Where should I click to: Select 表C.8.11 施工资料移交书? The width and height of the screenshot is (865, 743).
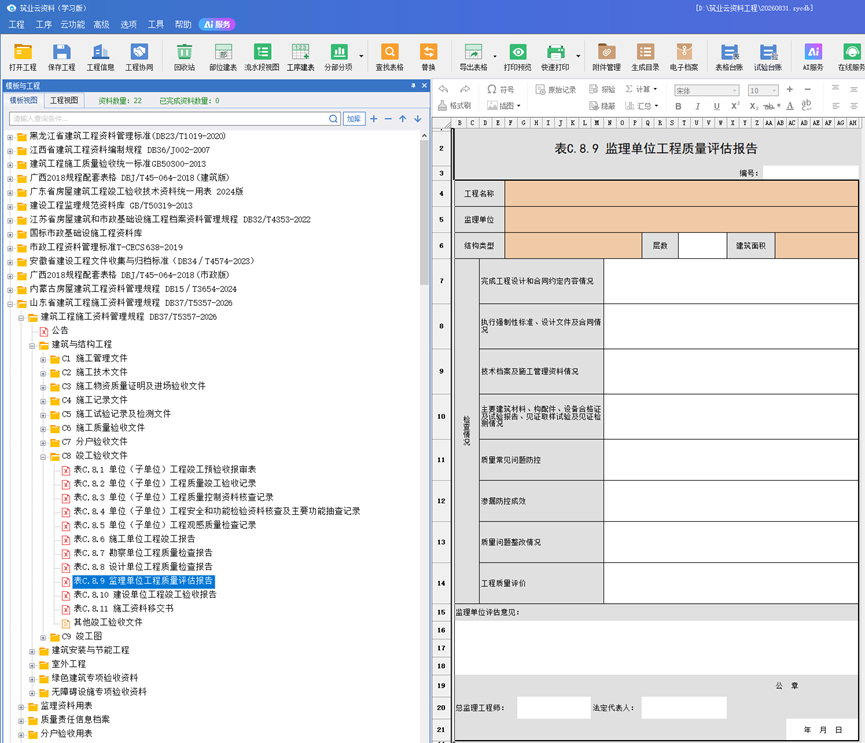pos(124,608)
